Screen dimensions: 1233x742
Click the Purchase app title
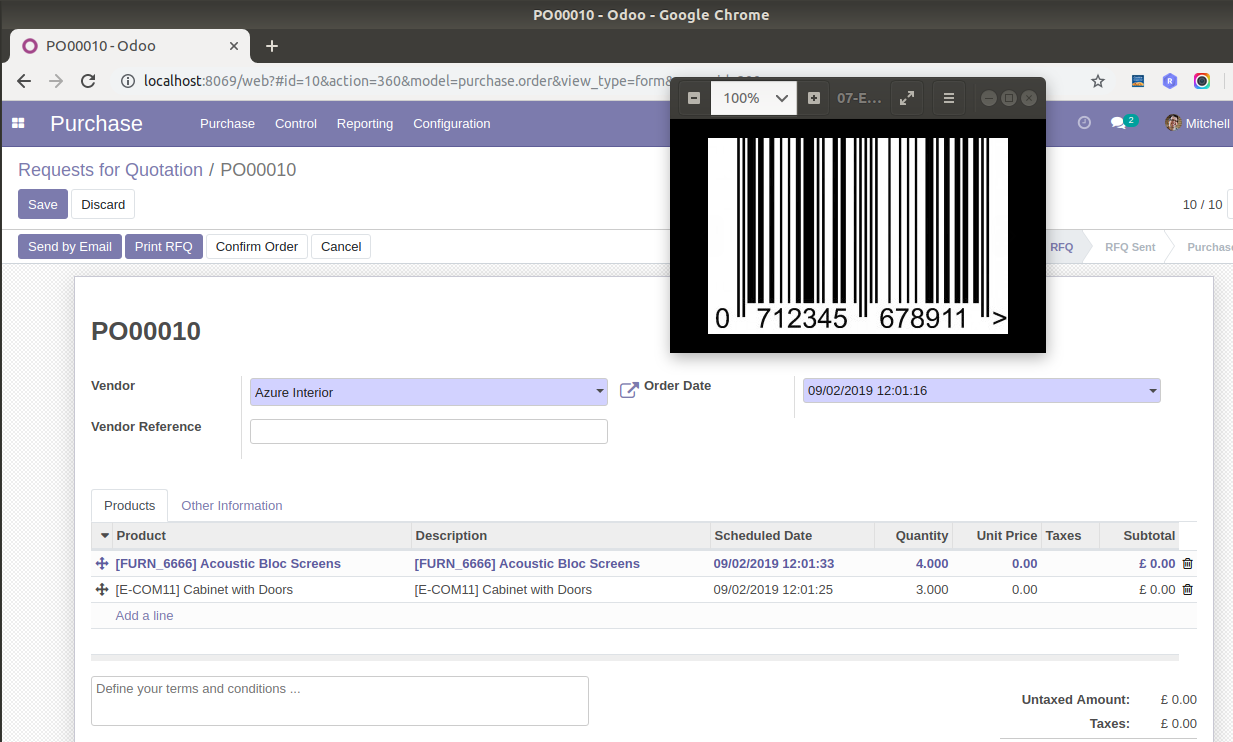click(x=96, y=123)
